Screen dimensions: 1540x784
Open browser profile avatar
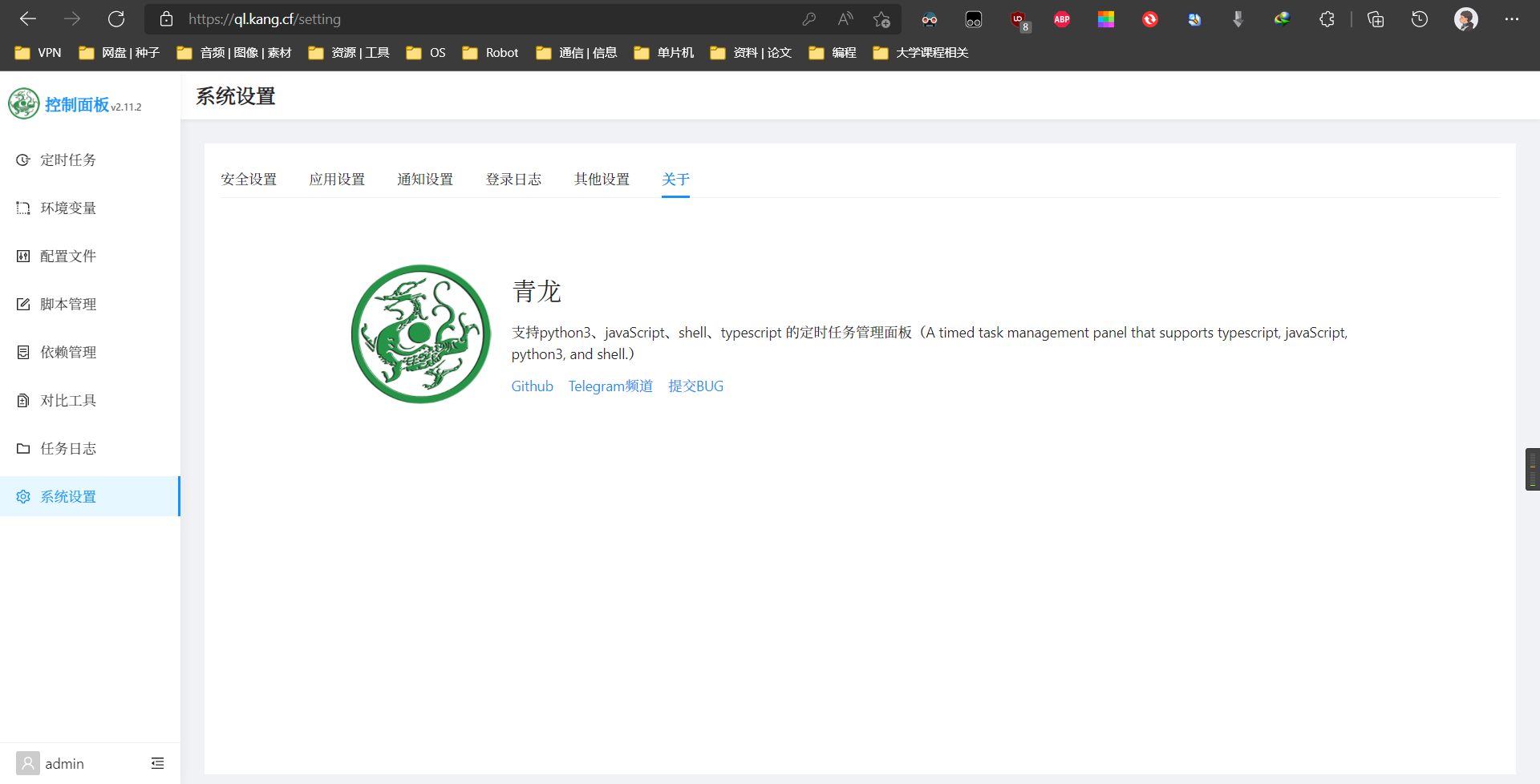point(1466,19)
